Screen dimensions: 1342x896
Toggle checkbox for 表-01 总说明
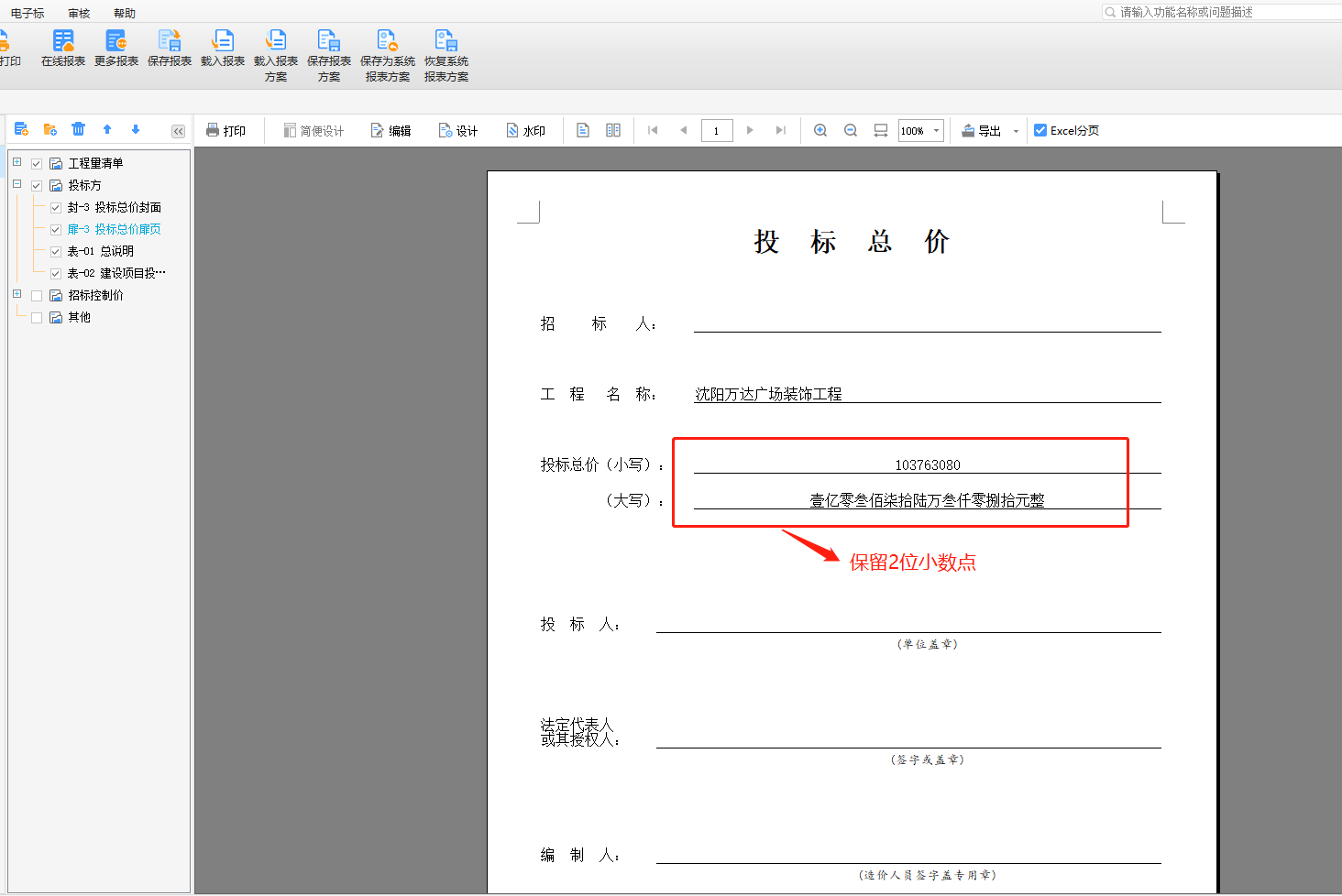55,251
